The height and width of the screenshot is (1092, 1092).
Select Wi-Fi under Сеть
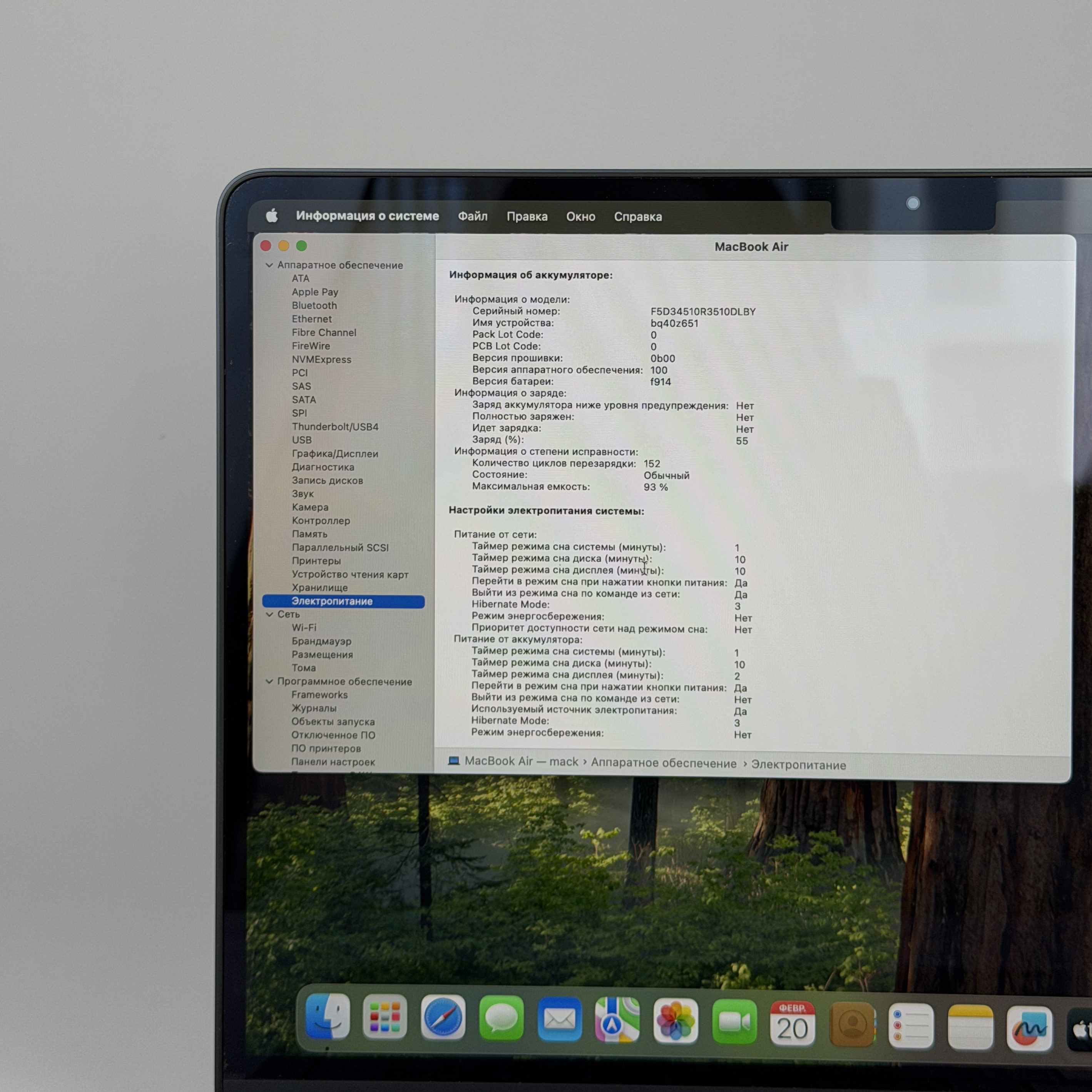coord(304,627)
